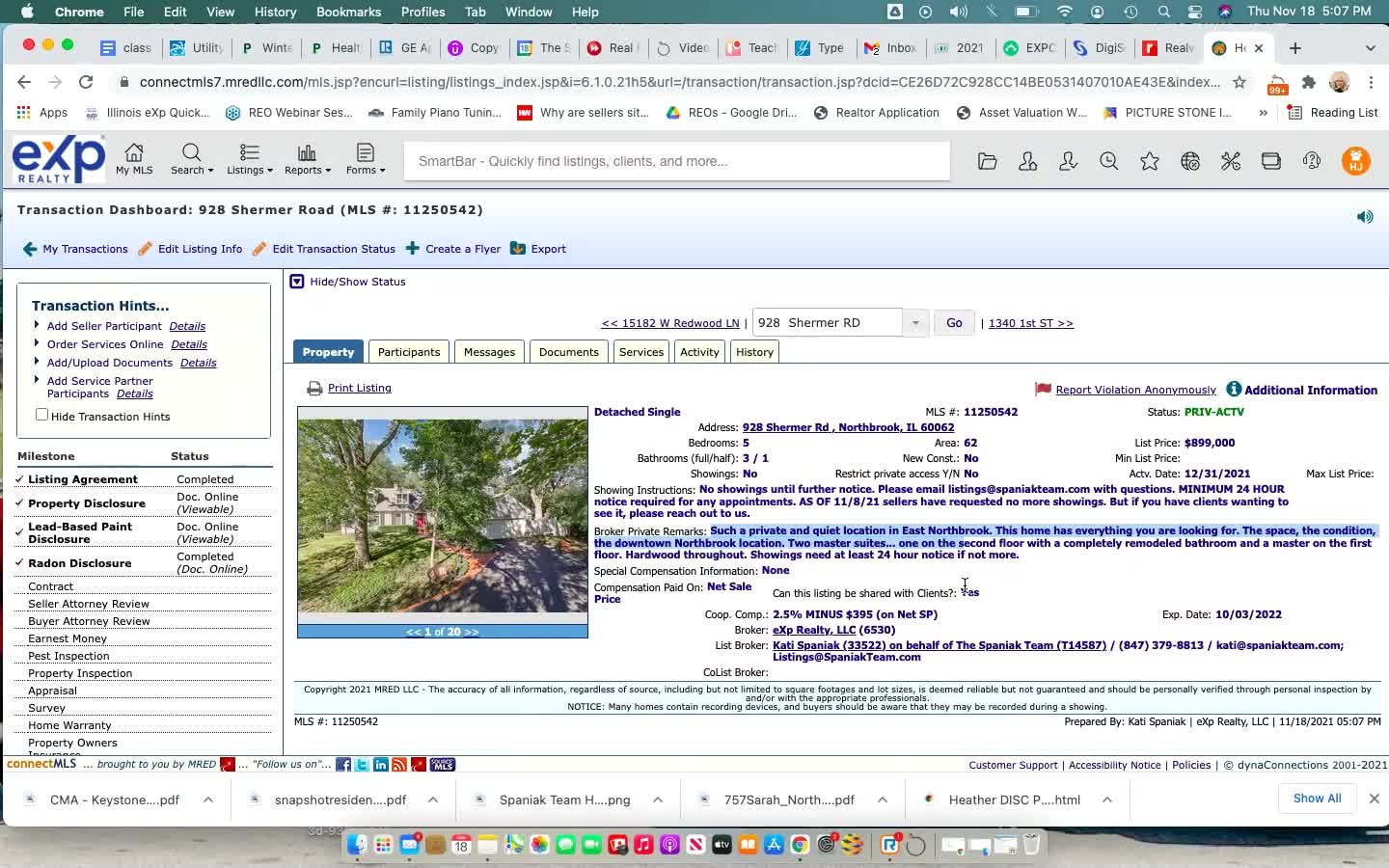Click the Facebook icon in footer

point(343,765)
